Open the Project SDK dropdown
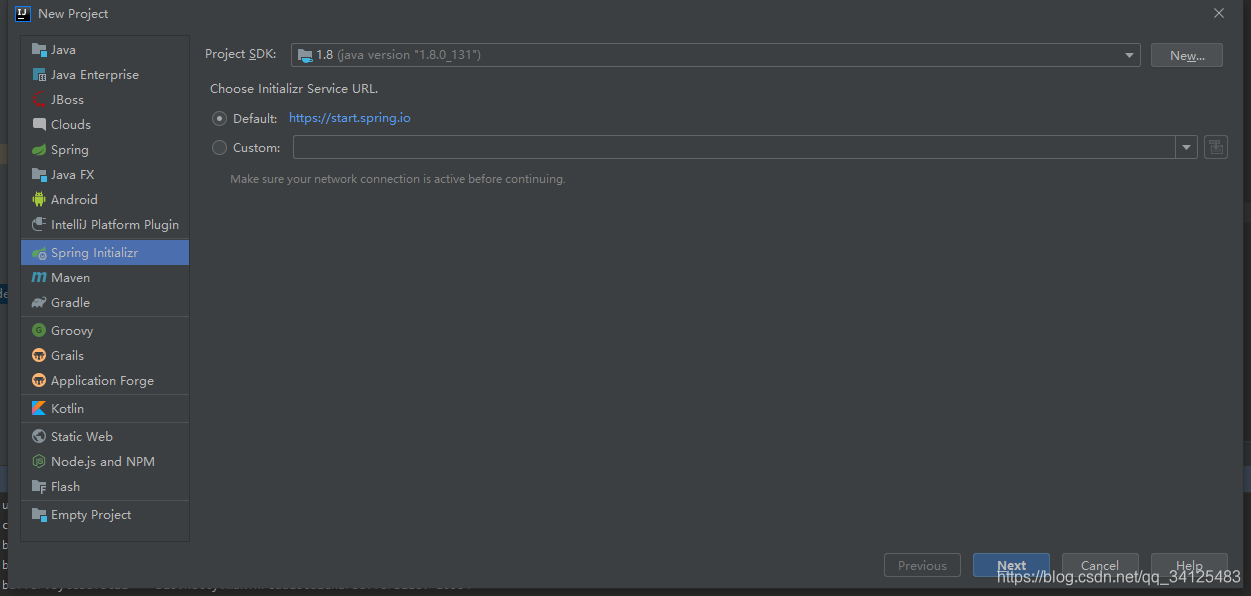 pyautogui.click(x=716, y=55)
